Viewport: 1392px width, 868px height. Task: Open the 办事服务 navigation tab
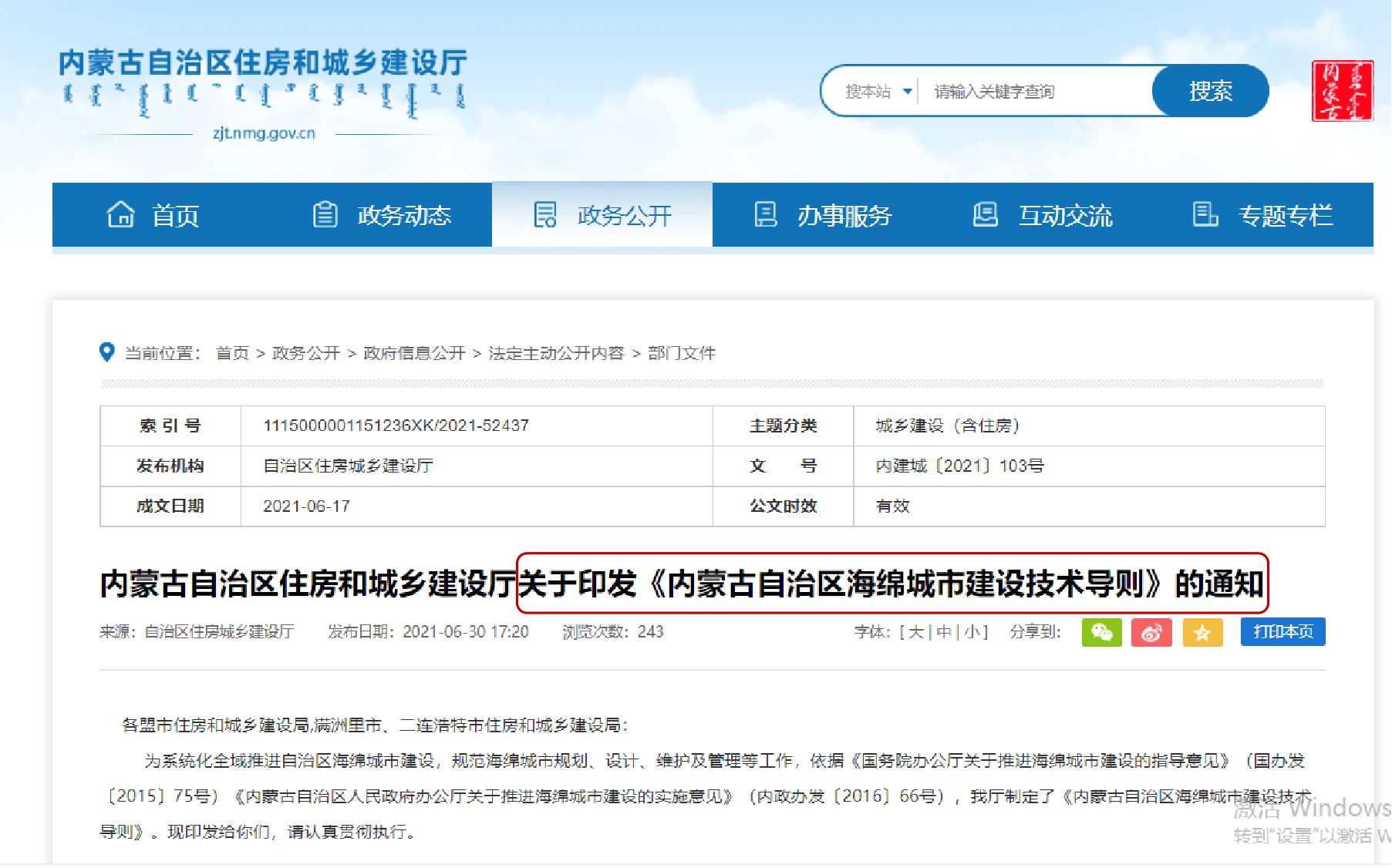(x=822, y=215)
